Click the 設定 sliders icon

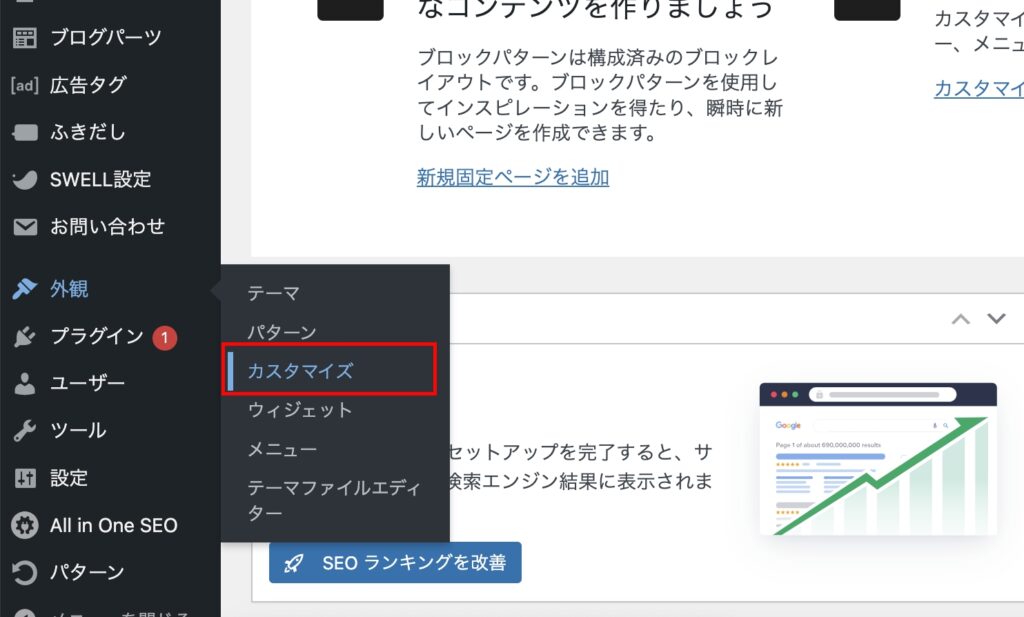[x=24, y=478]
